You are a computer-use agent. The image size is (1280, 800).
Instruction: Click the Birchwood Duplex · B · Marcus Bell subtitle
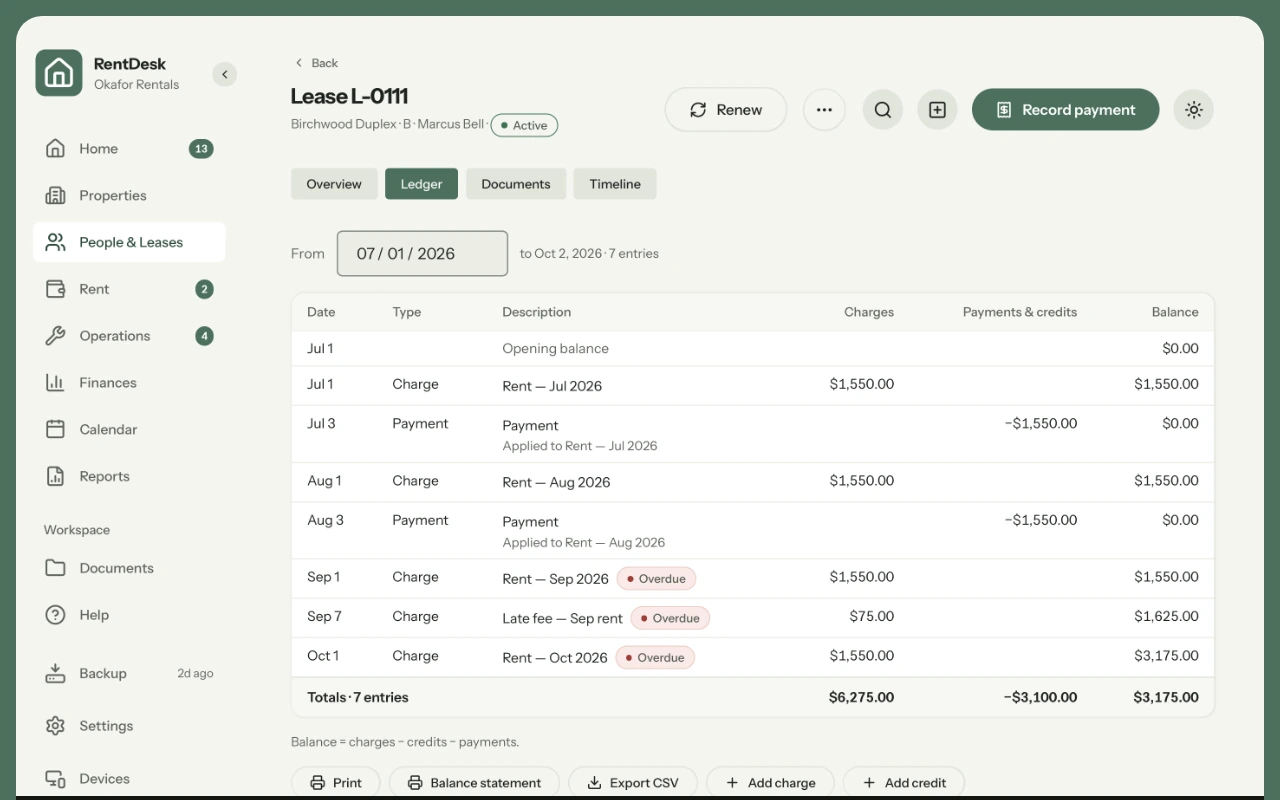[387, 125]
